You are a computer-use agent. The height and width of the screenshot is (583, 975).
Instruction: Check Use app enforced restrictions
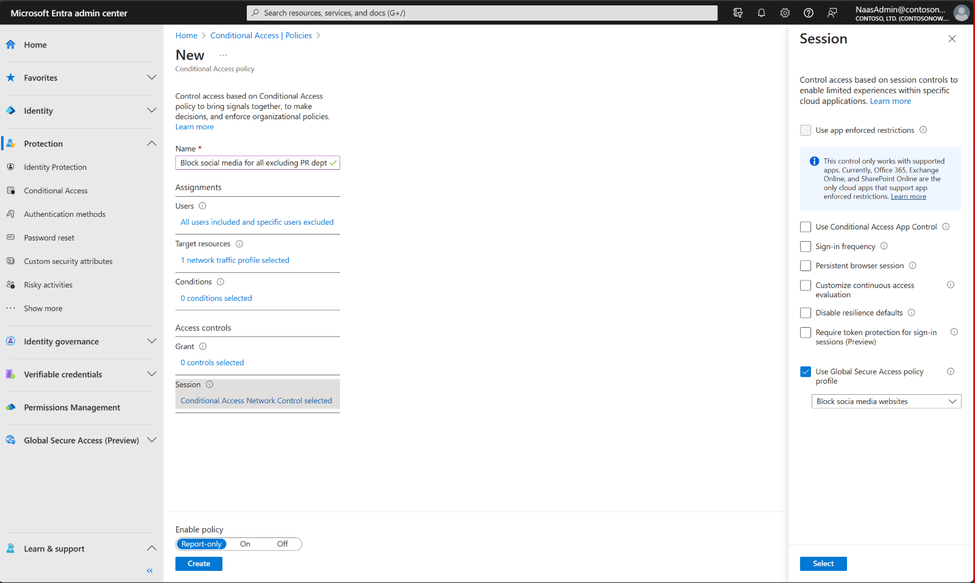pyautogui.click(x=805, y=130)
